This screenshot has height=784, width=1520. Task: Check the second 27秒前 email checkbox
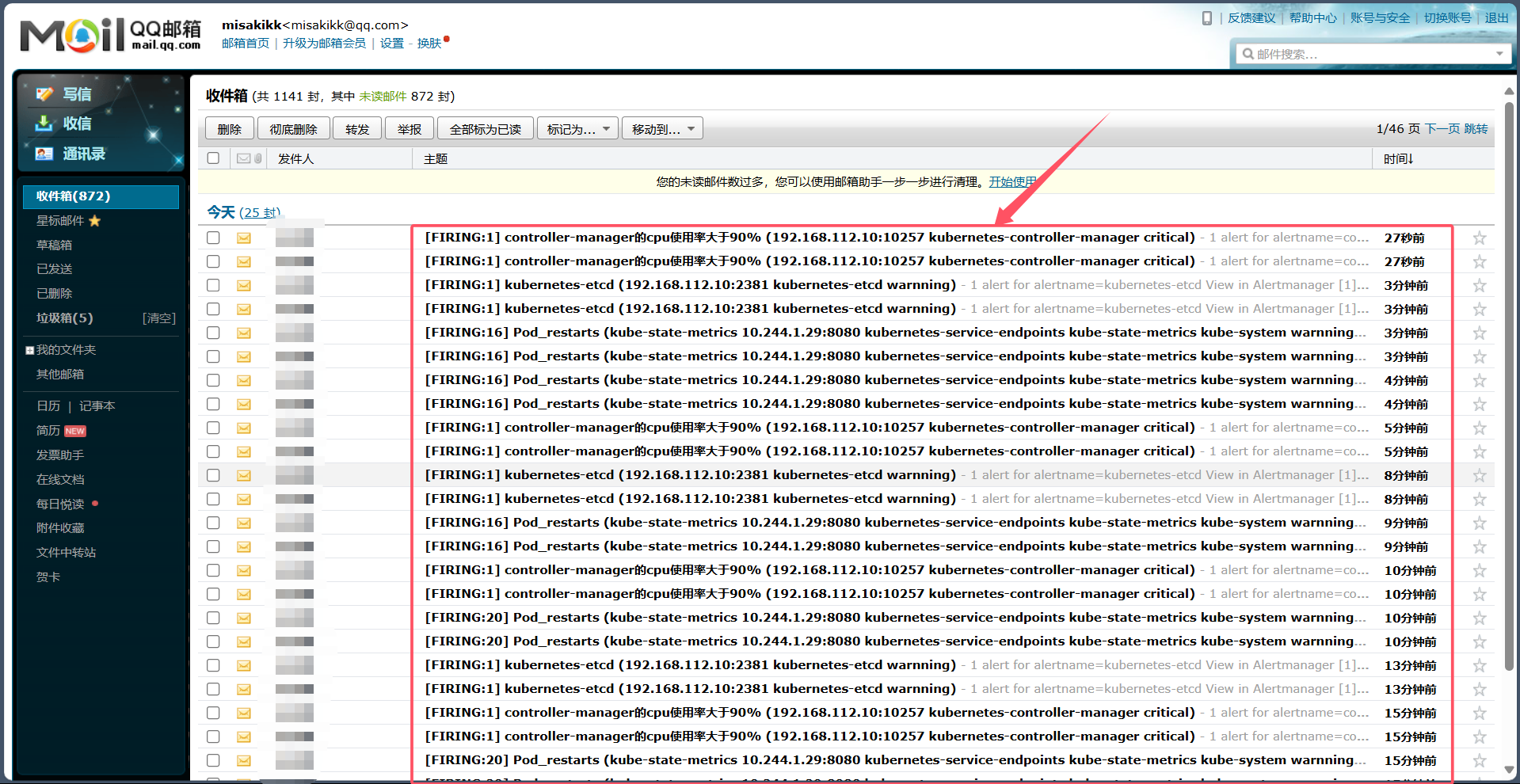click(213, 261)
